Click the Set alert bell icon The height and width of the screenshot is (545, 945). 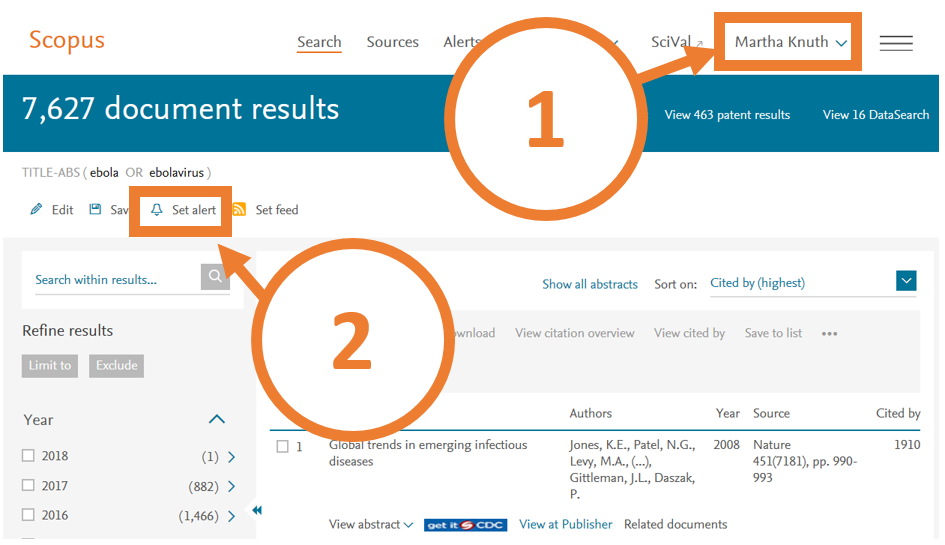point(157,210)
